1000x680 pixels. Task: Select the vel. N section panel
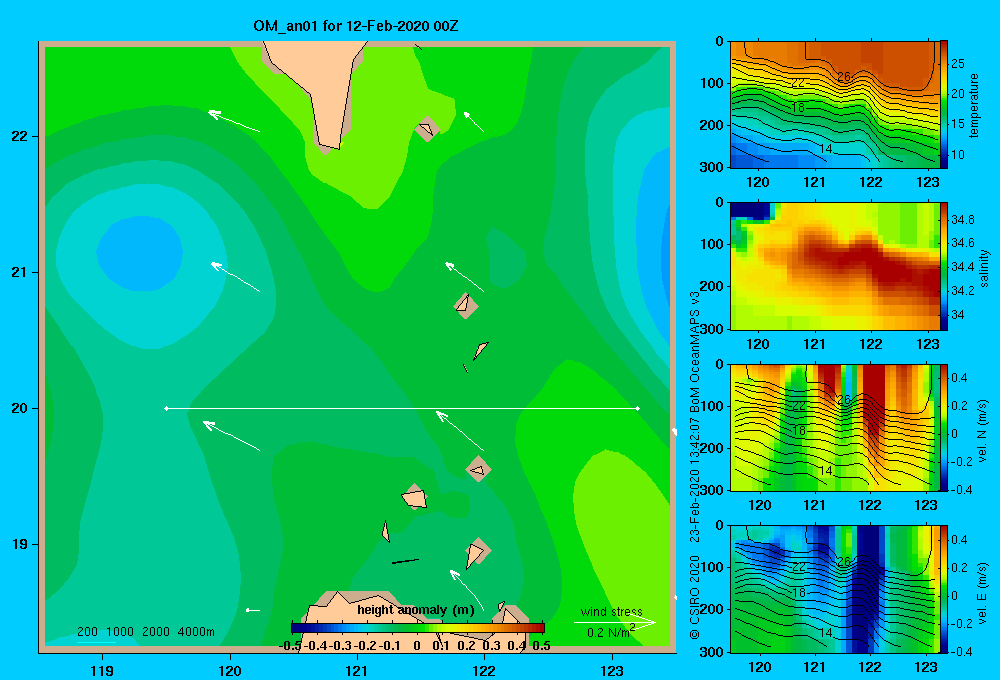tap(835, 427)
